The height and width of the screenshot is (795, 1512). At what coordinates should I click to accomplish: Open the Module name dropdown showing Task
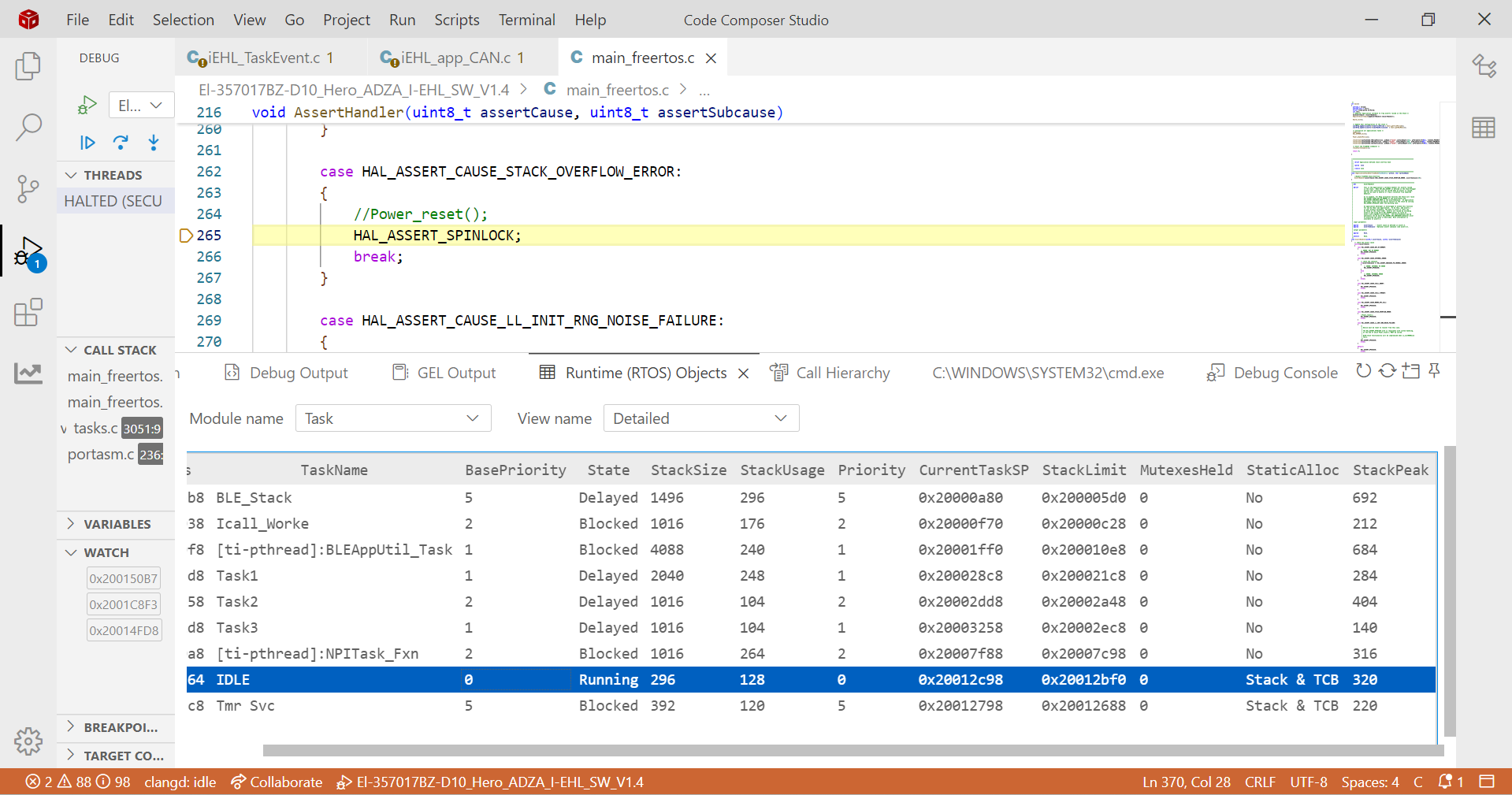[x=393, y=418]
